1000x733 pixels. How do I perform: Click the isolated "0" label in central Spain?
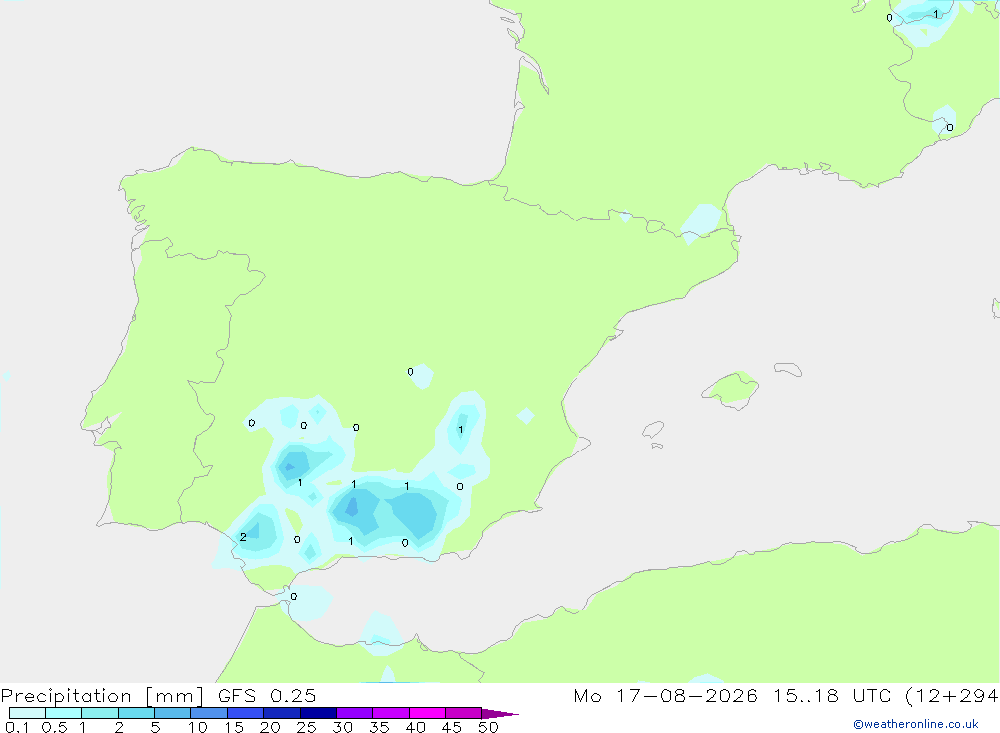[410, 371]
